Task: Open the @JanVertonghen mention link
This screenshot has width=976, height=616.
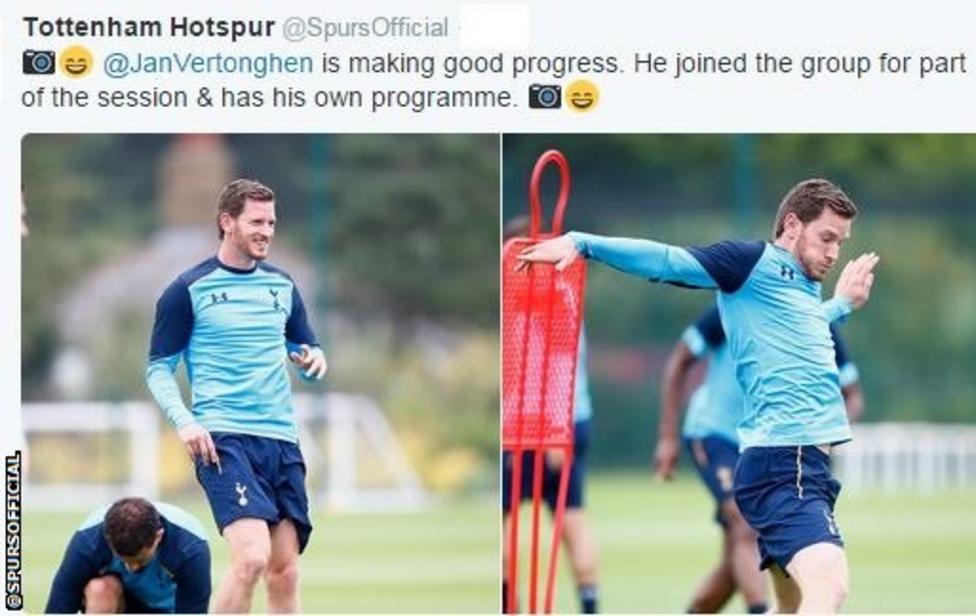Action: pos(208,63)
